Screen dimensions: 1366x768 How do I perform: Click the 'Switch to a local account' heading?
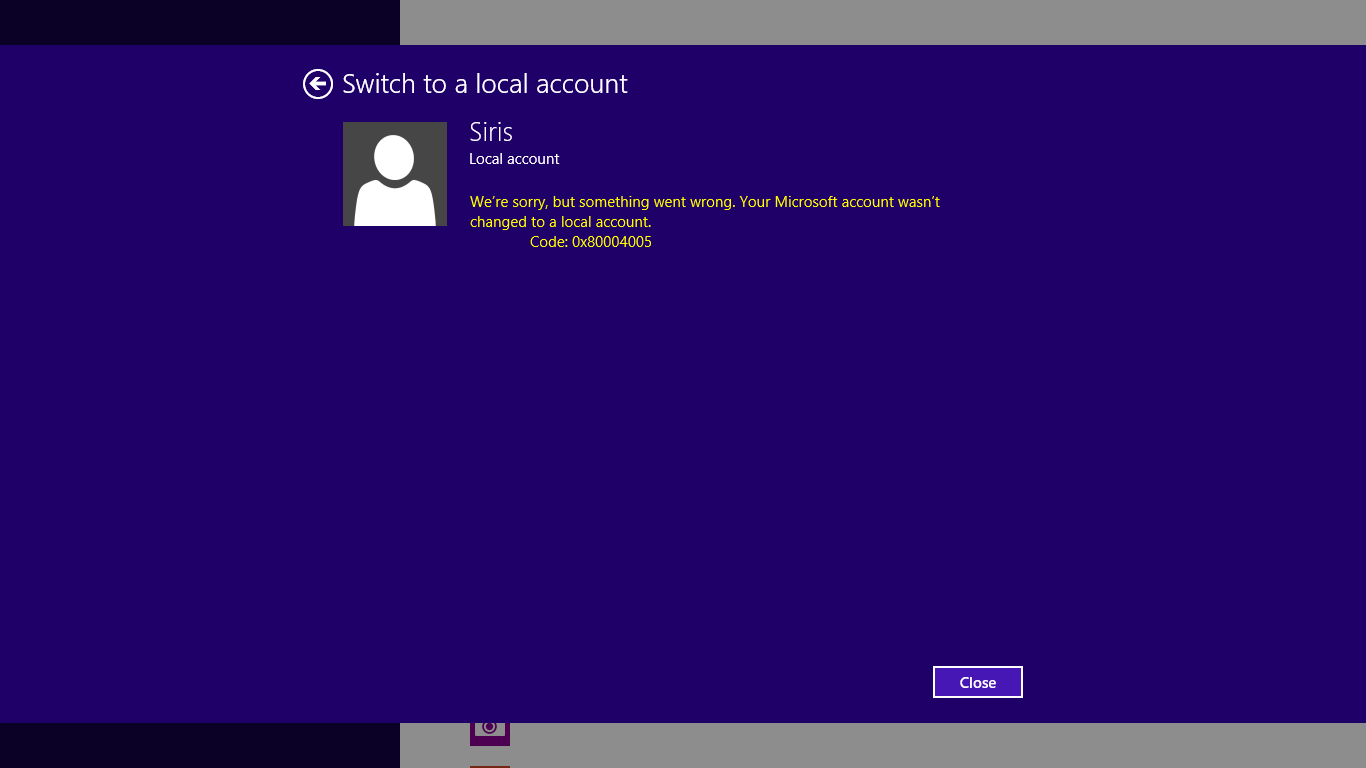(x=485, y=84)
